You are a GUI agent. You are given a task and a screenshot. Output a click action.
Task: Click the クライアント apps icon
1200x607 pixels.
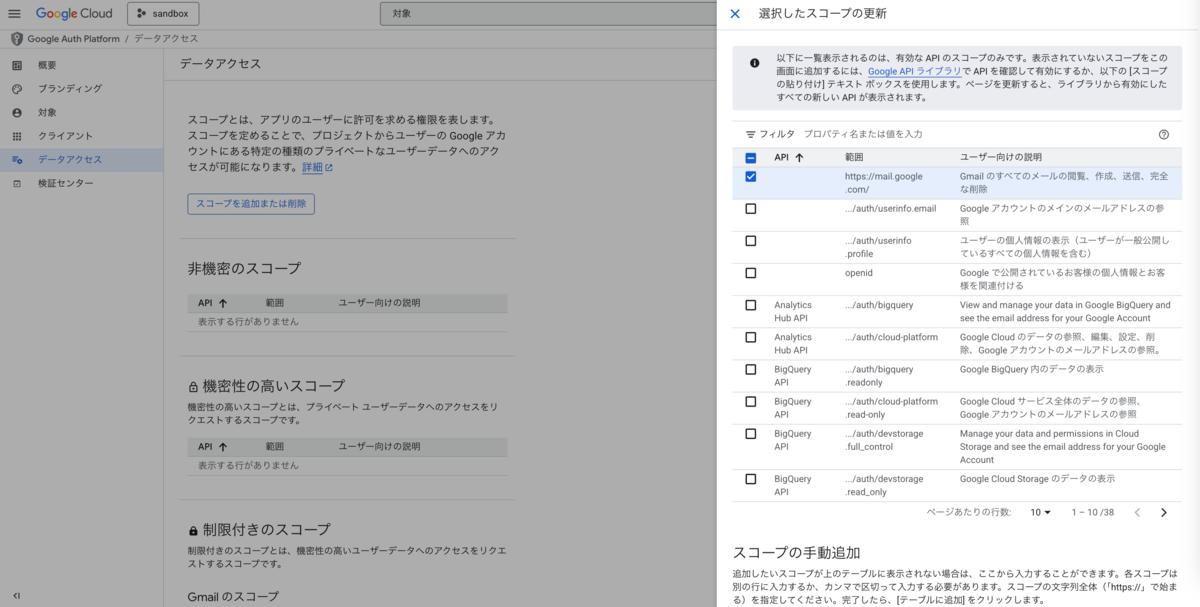[17, 136]
